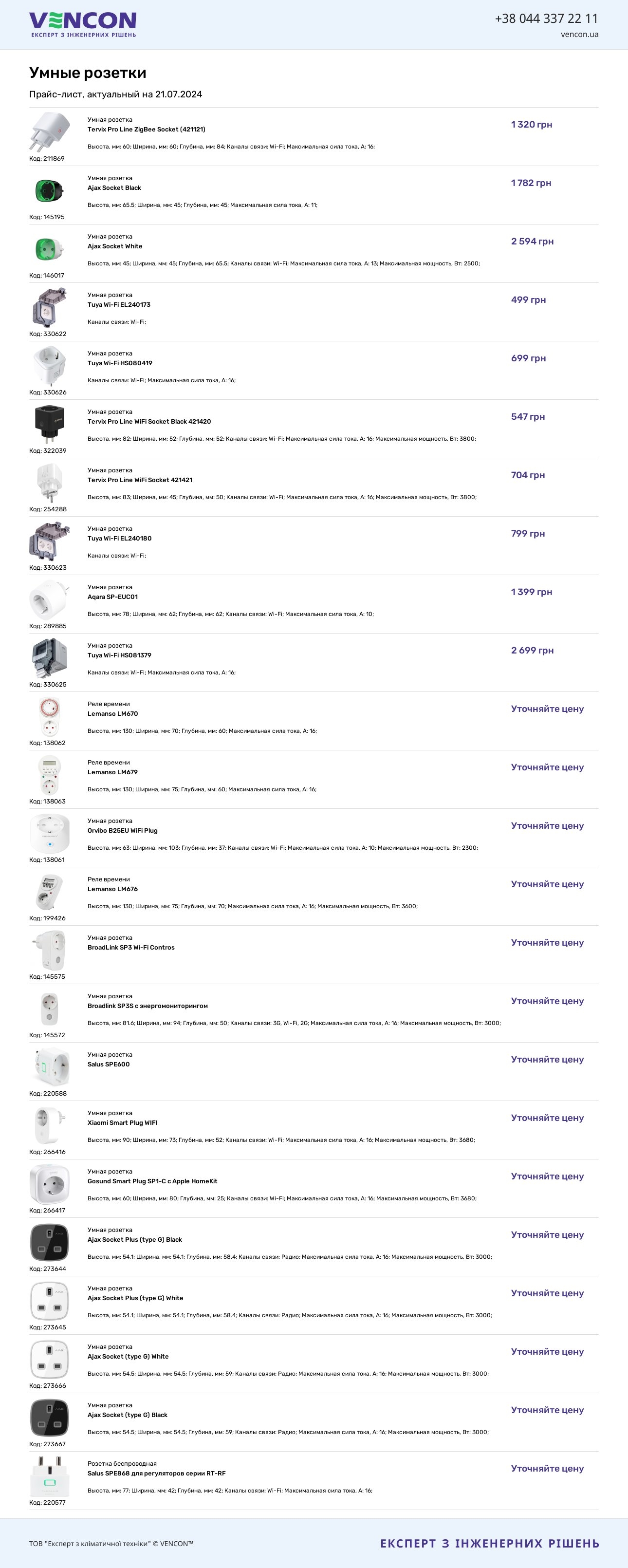628x1568 pixels.
Task: Click price inquiry for Orvibo B25EU WiFi Plug
Action: point(547,826)
